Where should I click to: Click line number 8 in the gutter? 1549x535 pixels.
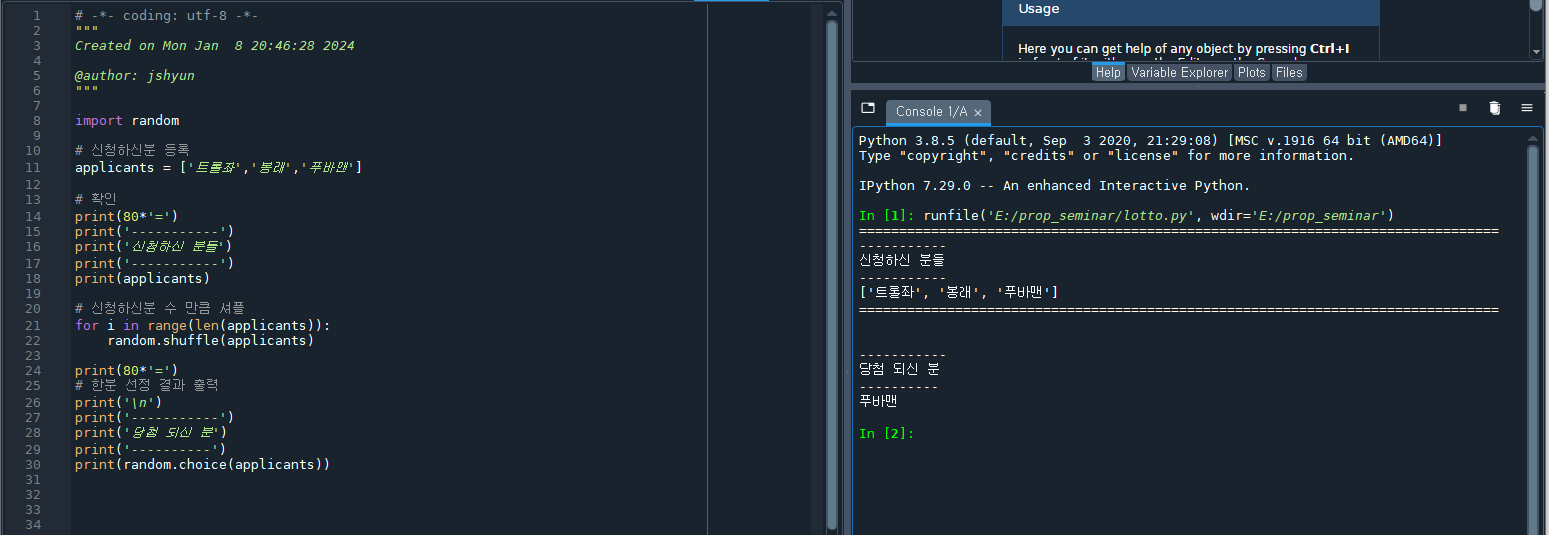tap(37, 121)
